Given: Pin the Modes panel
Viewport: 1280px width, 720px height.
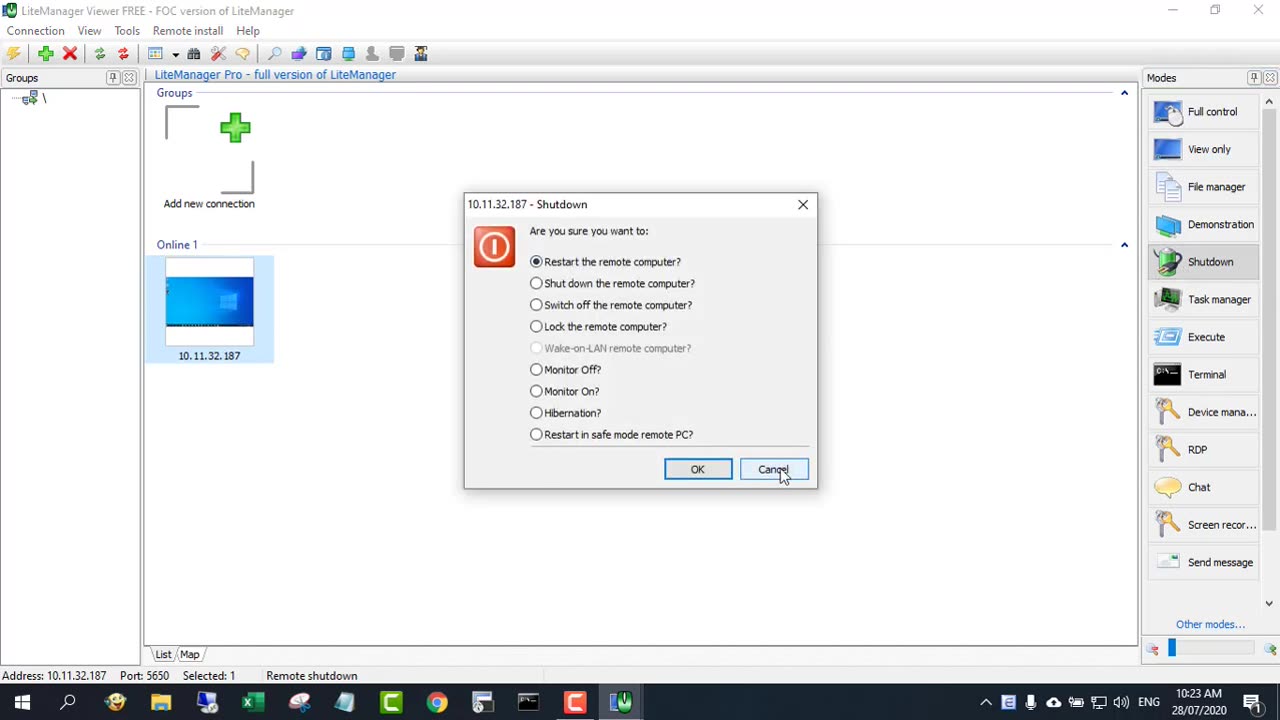Looking at the screenshot, I should (x=1253, y=78).
